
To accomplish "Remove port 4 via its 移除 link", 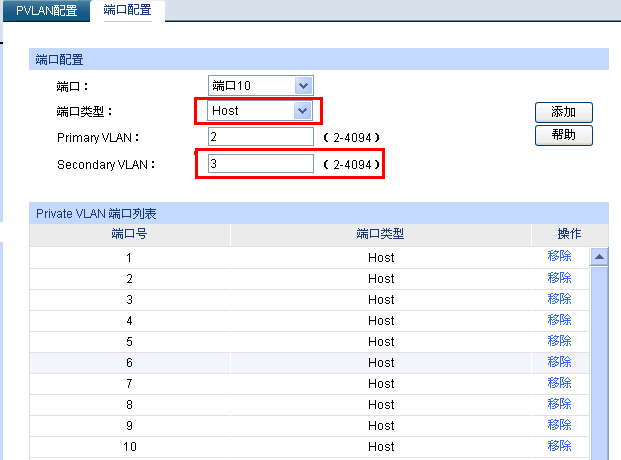I will tap(559, 320).
